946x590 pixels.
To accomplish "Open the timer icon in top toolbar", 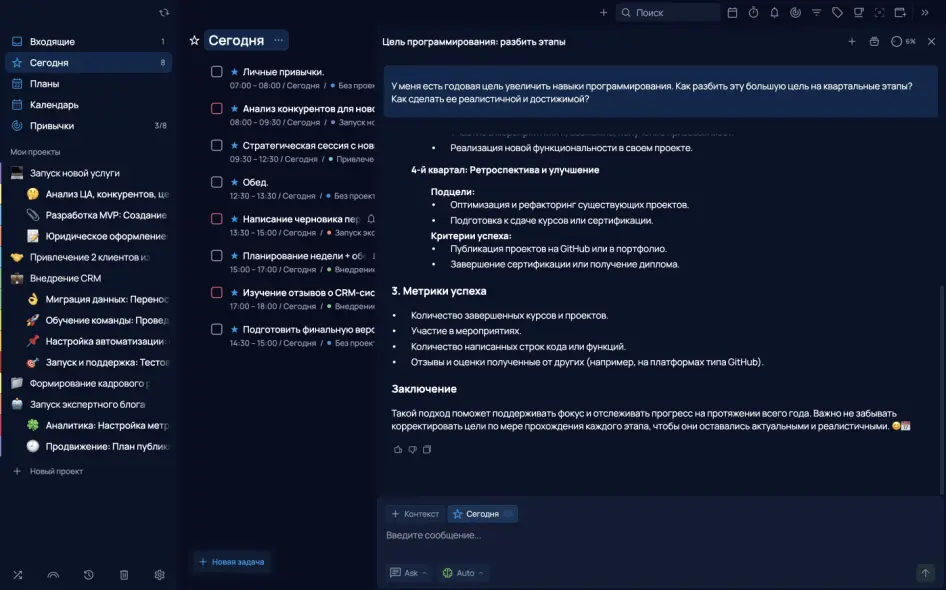I will click(753, 13).
